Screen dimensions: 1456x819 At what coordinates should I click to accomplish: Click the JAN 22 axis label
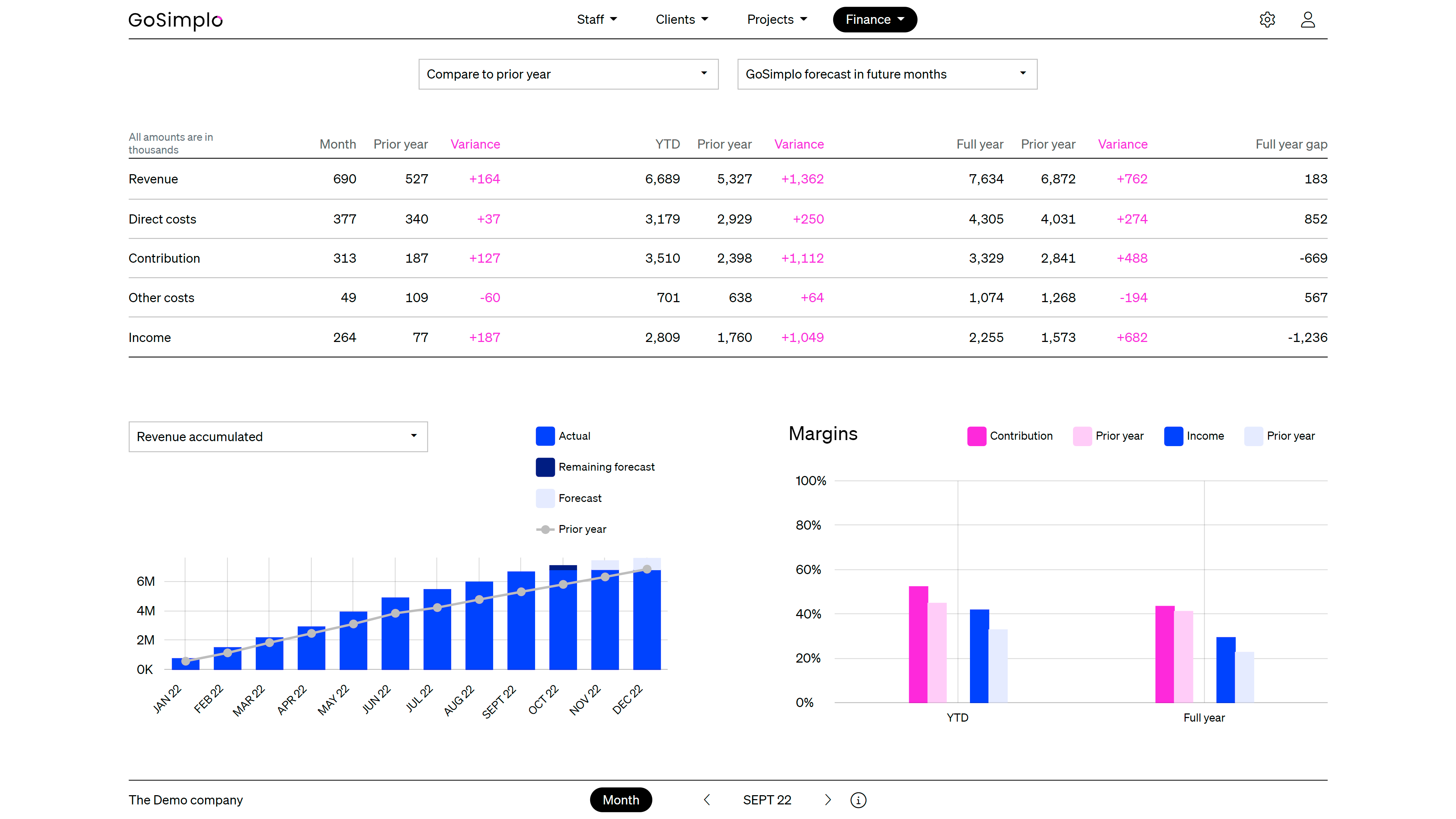coord(167,699)
